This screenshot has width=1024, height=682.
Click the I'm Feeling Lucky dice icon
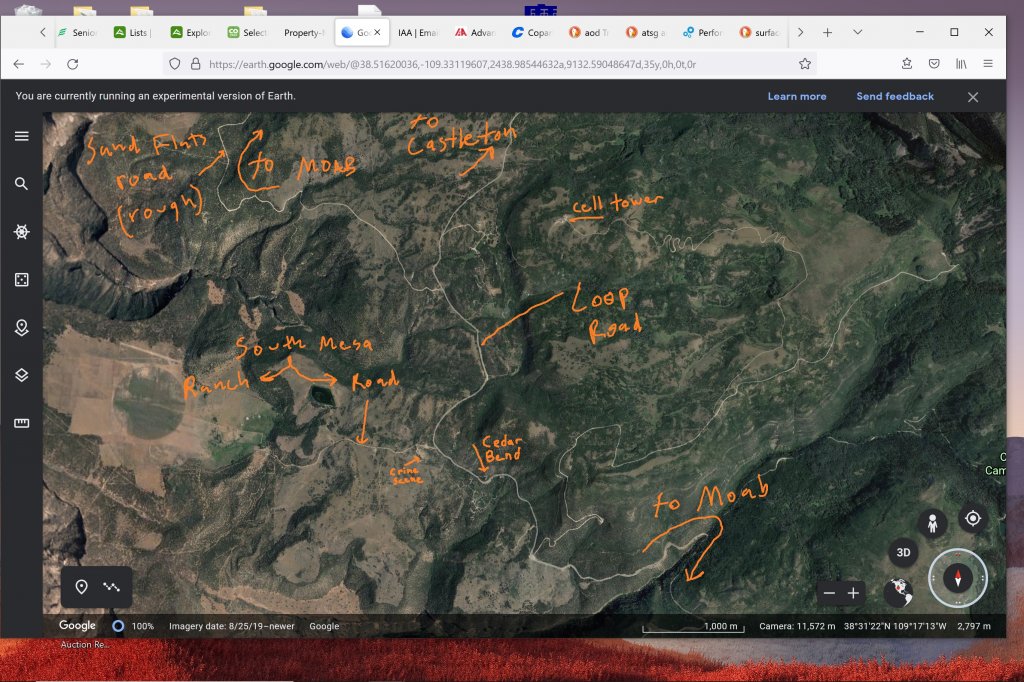[x=21, y=280]
